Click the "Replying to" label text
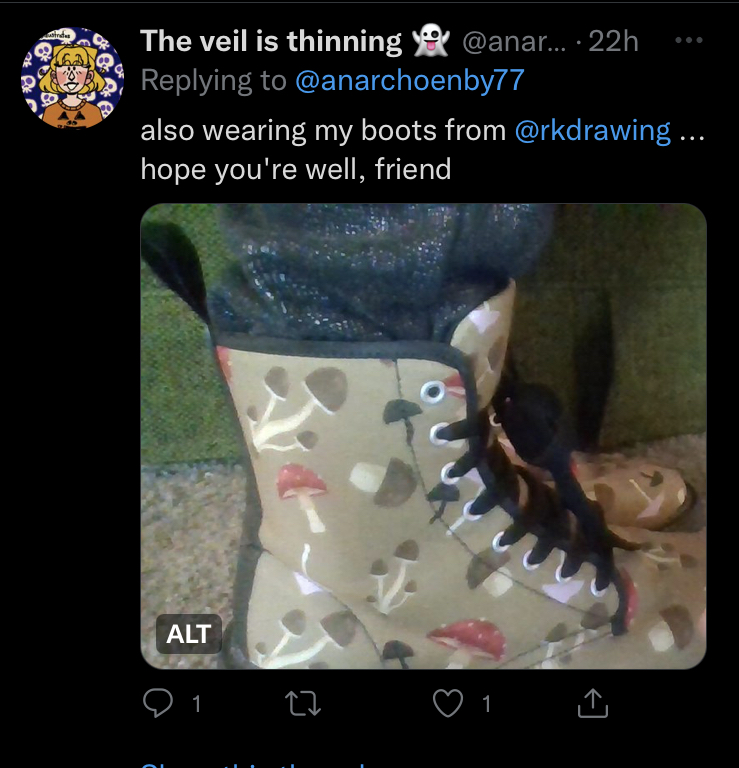 click(x=214, y=80)
